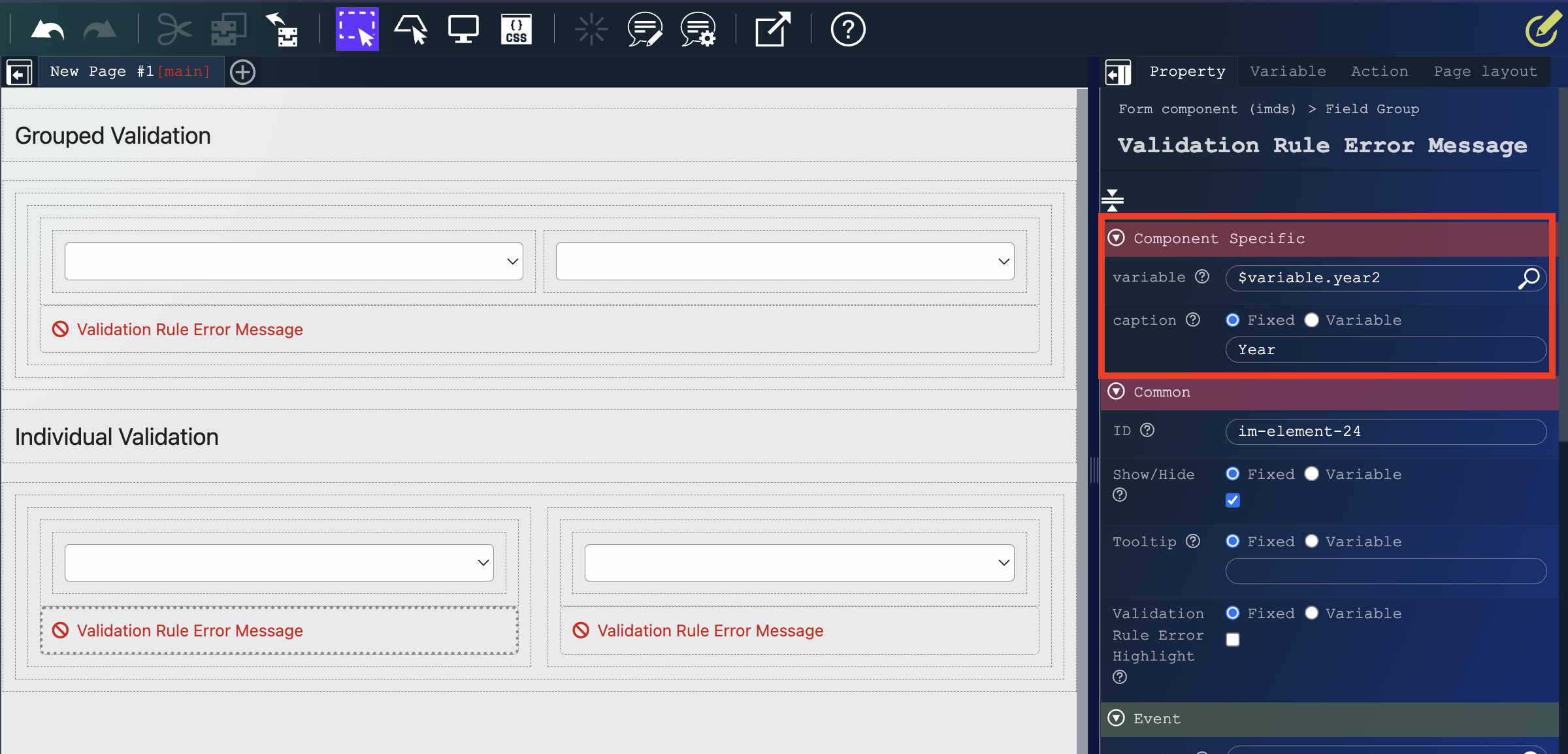Image resolution: width=1568 pixels, height=754 pixels.
Task: Select Variable radio for caption
Action: click(x=1311, y=320)
